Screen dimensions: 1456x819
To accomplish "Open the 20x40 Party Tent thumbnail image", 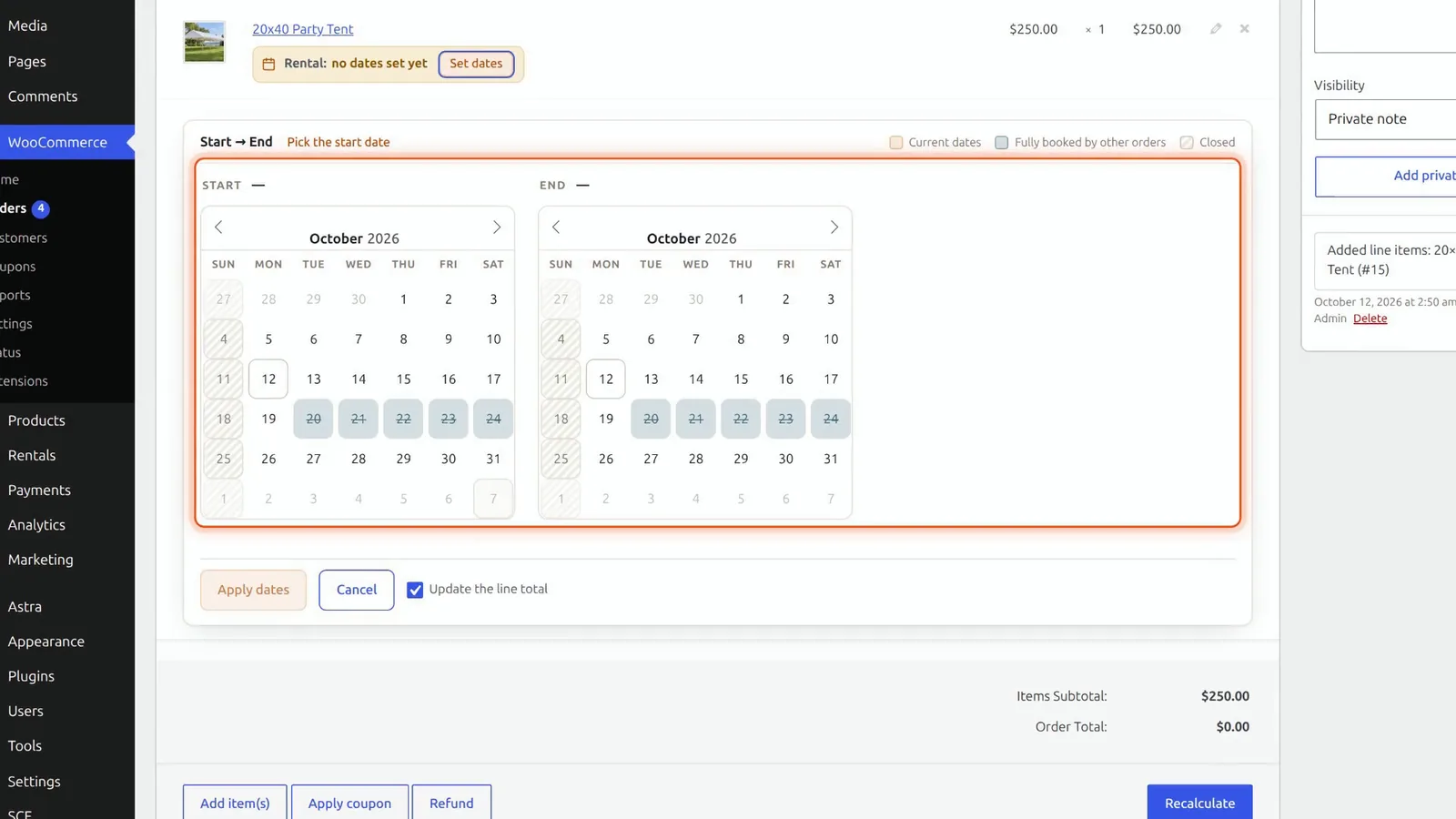I will (x=204, y=42).
